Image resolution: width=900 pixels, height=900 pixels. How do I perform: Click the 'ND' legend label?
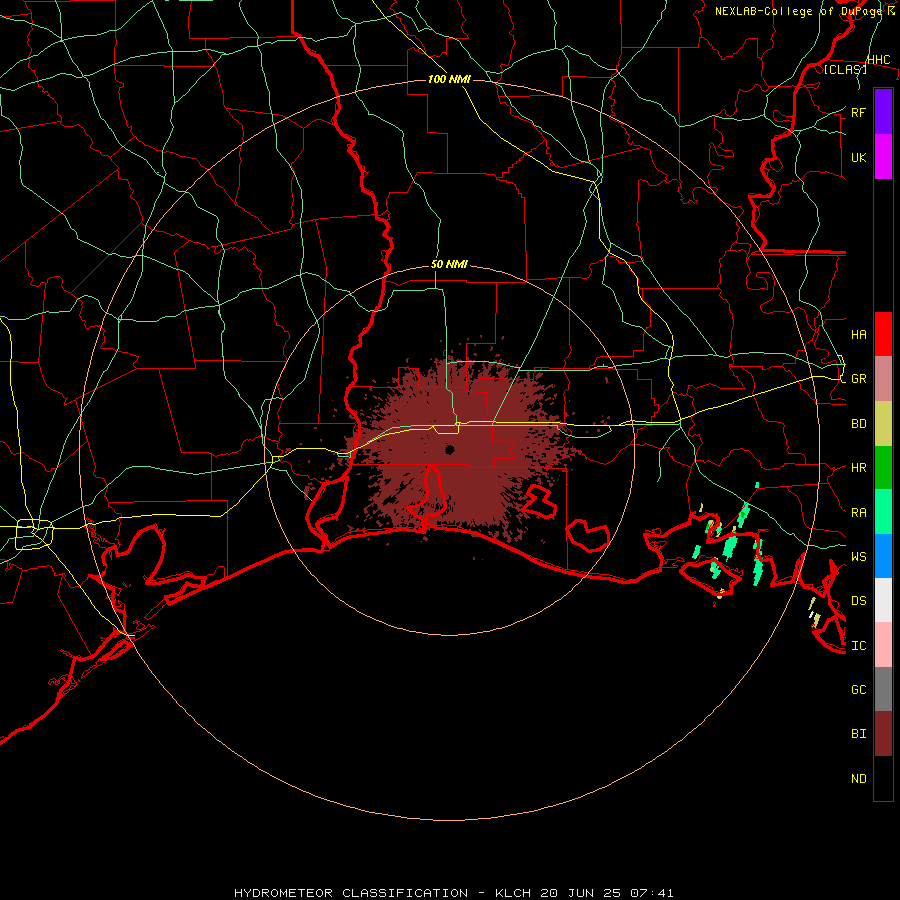coord(858,779)
